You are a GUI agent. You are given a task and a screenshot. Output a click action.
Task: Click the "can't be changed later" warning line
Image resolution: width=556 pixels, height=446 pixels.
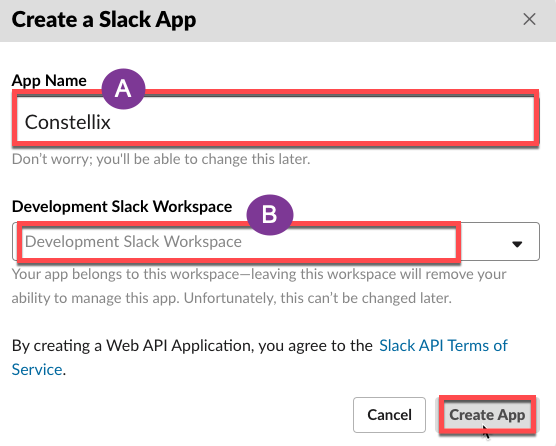coord(232,298)
